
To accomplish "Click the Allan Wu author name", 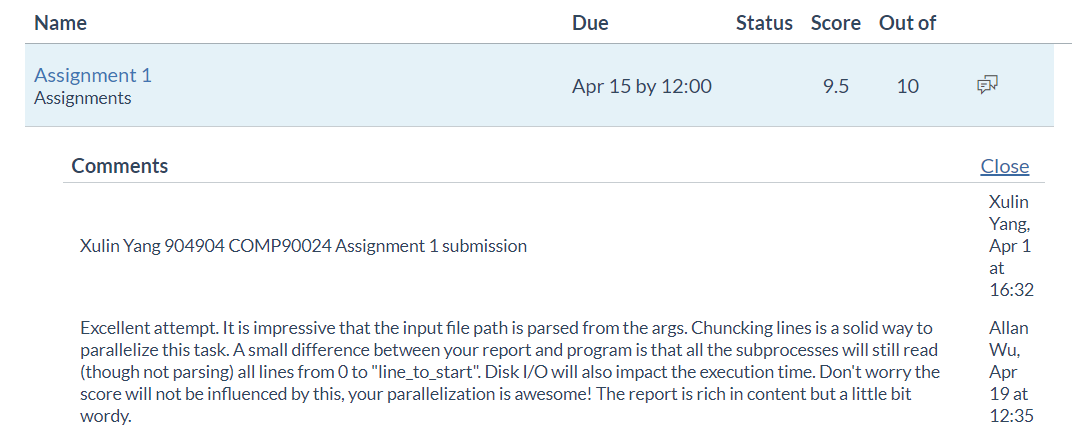I will click(1007, 339).
